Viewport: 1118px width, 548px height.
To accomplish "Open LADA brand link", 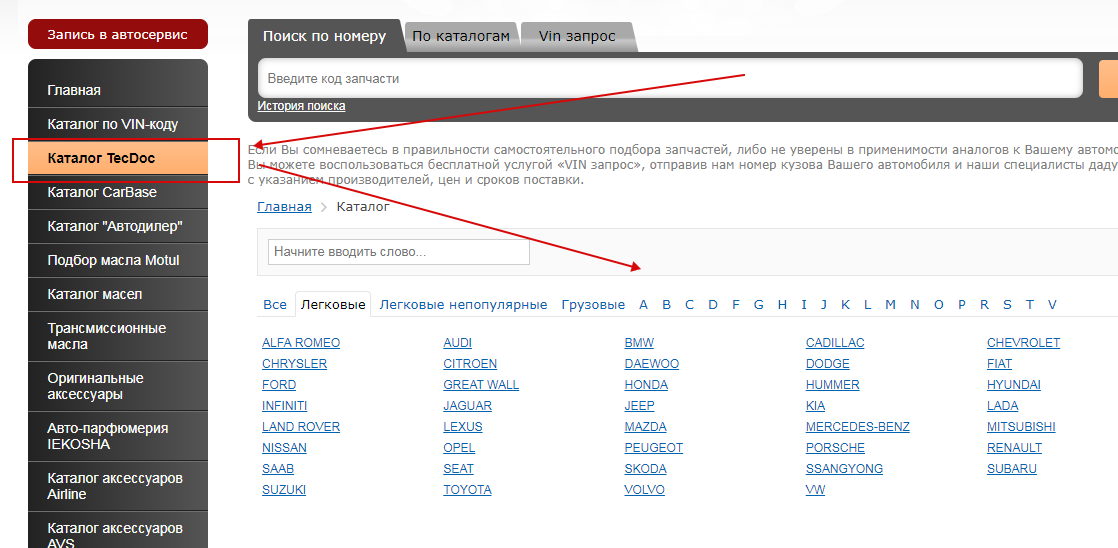I will [x=1002, y=406].
